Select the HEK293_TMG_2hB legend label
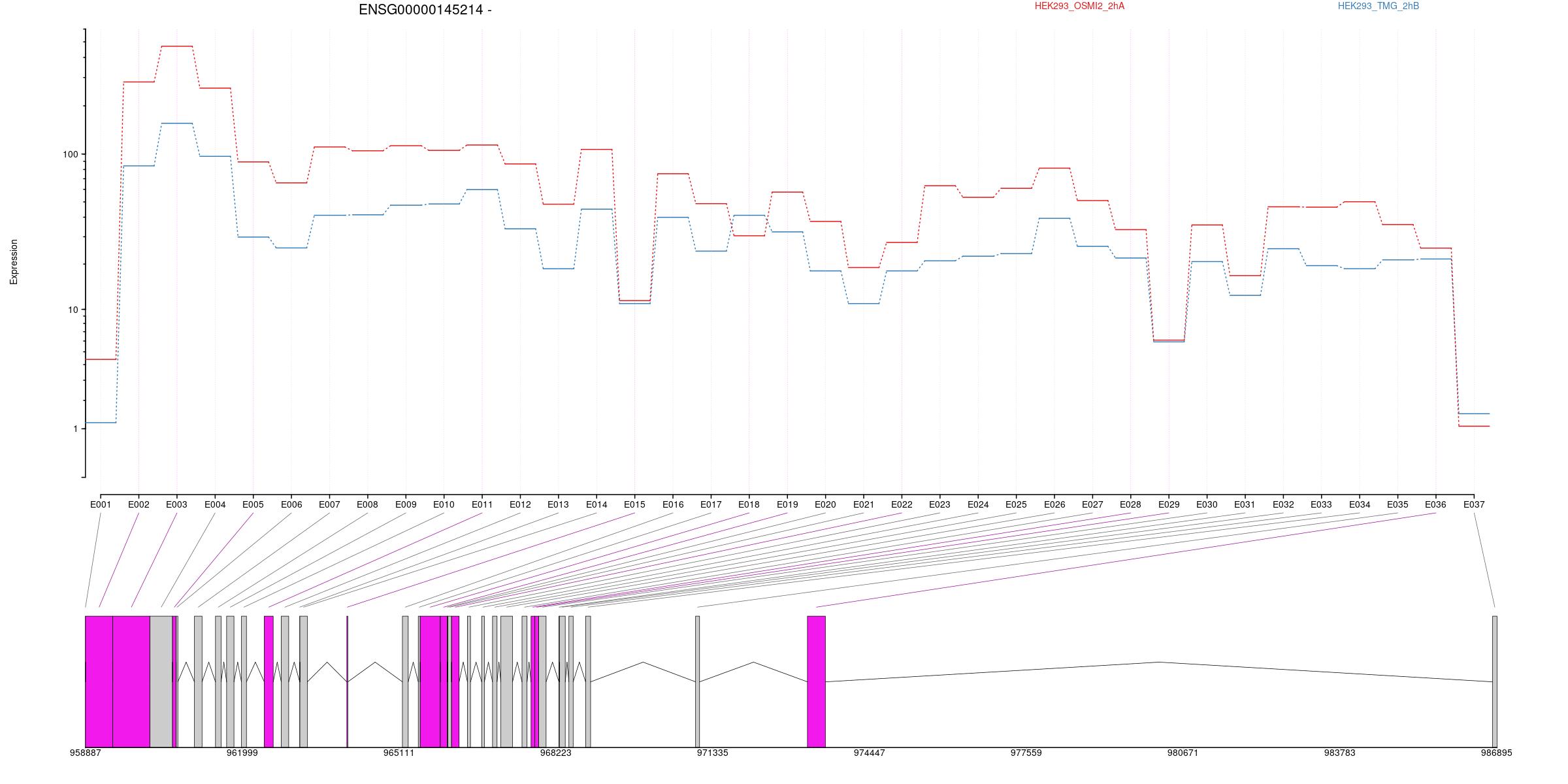Image resolution: width=1568 pixels, height=784 pixels. click(1379, 6)
